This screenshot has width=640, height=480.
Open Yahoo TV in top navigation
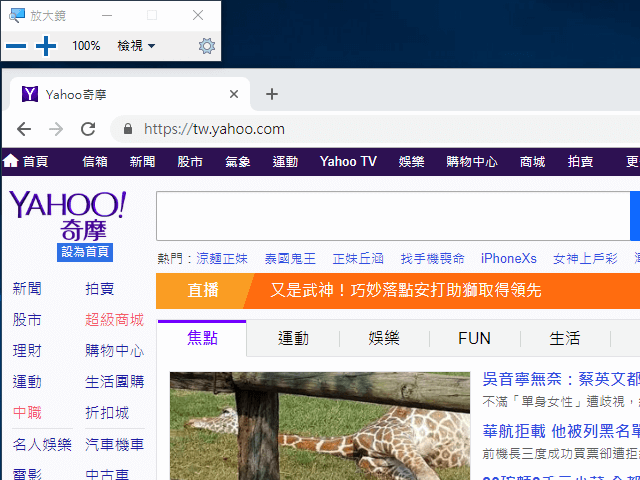pos(348,162)
